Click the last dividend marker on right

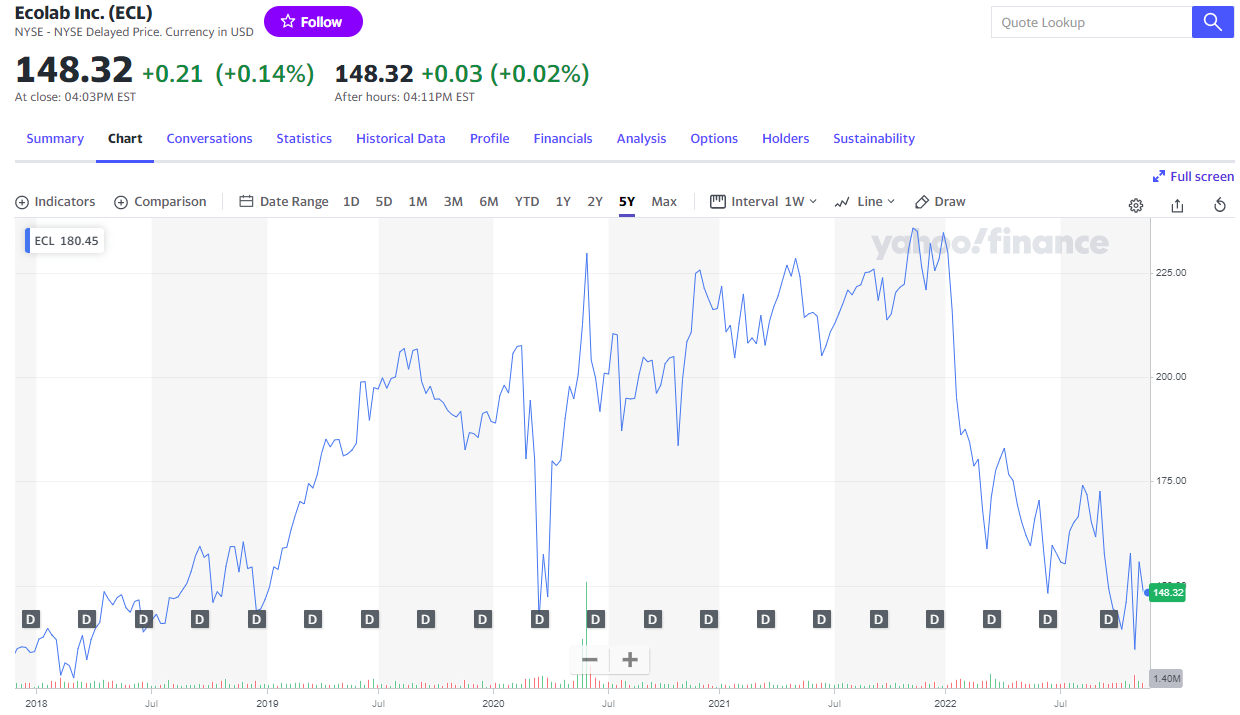point(1108,619)
